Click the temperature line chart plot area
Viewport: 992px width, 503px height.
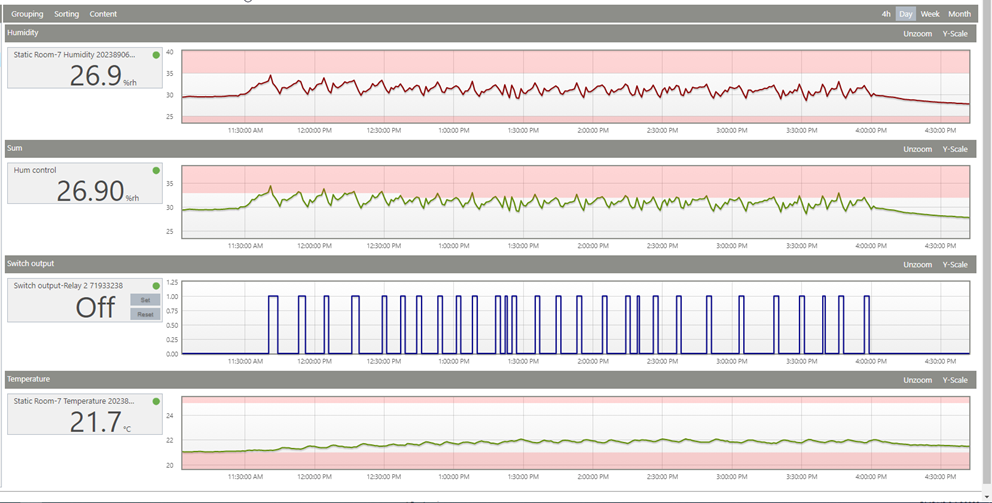(576, 433)
